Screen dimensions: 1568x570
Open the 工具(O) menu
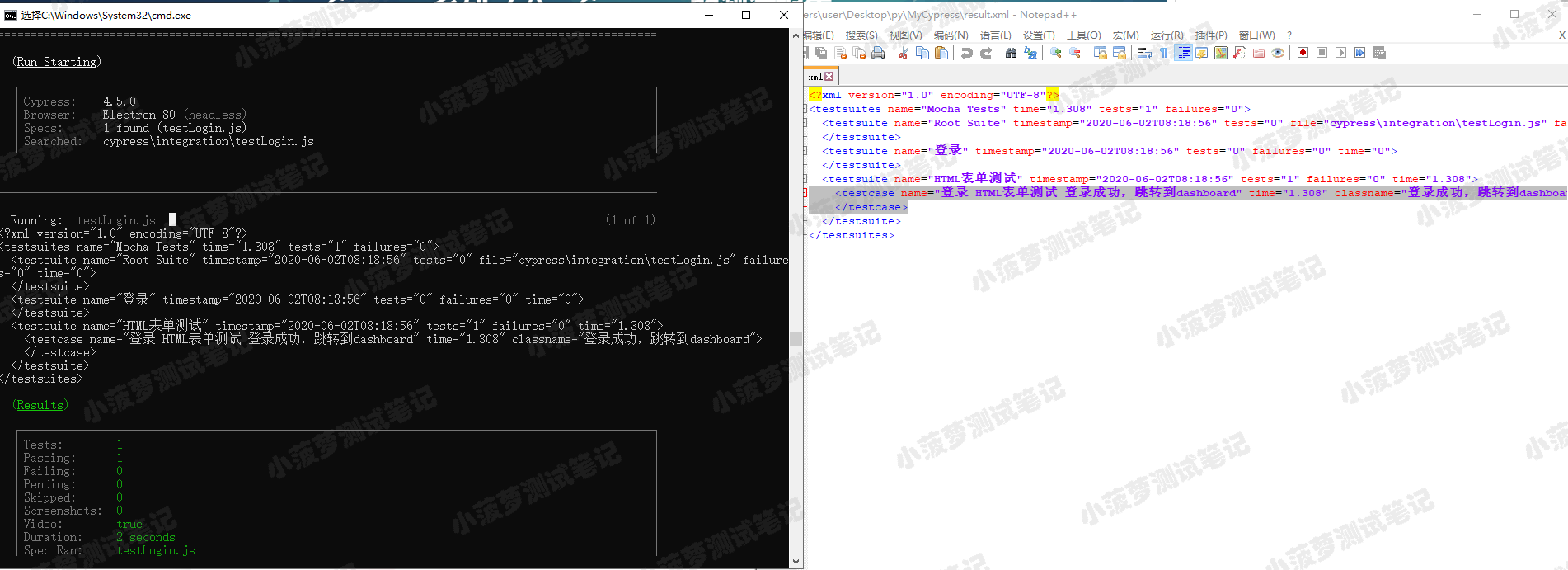pyautogui.click(x=1083, y=35)
